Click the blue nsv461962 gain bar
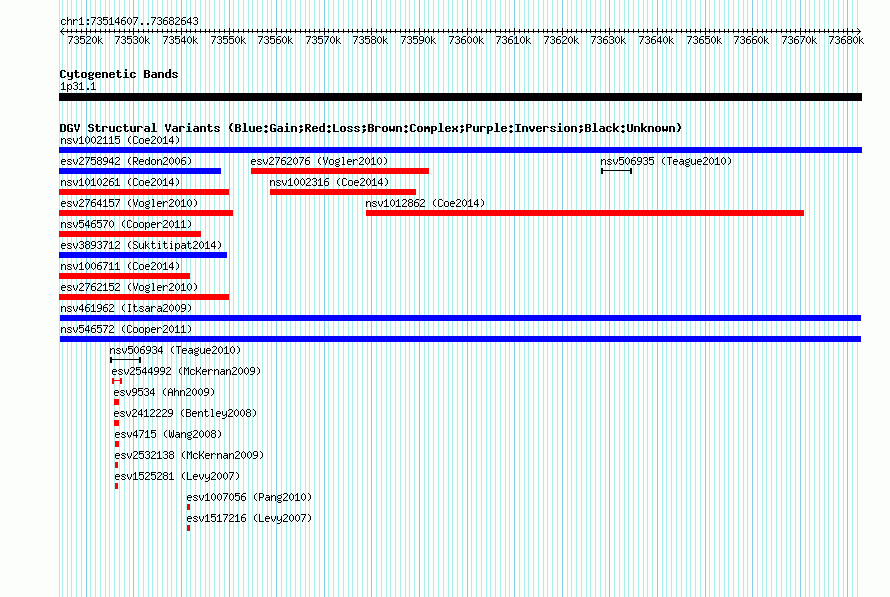Screen dimensions: 890x597 (460, 318)
